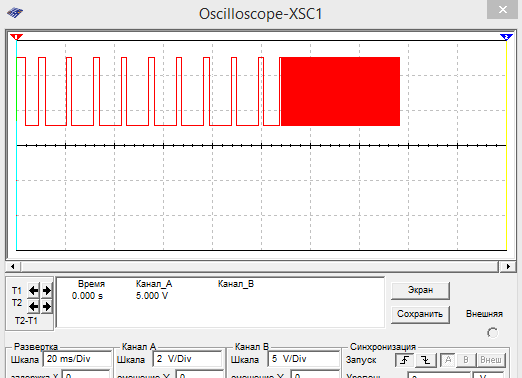Click the Канал_A reading 5.000 V

point(152,296)
